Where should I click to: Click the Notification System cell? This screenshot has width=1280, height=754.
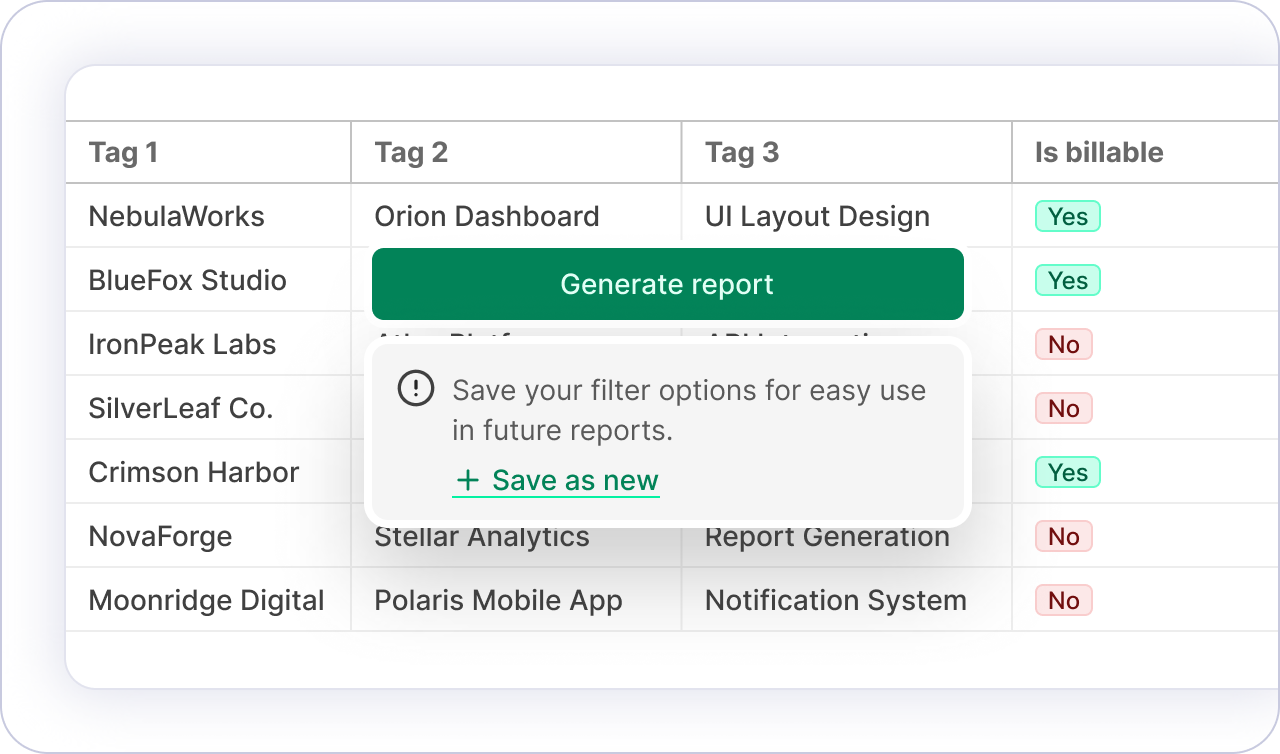coord(835,600)
